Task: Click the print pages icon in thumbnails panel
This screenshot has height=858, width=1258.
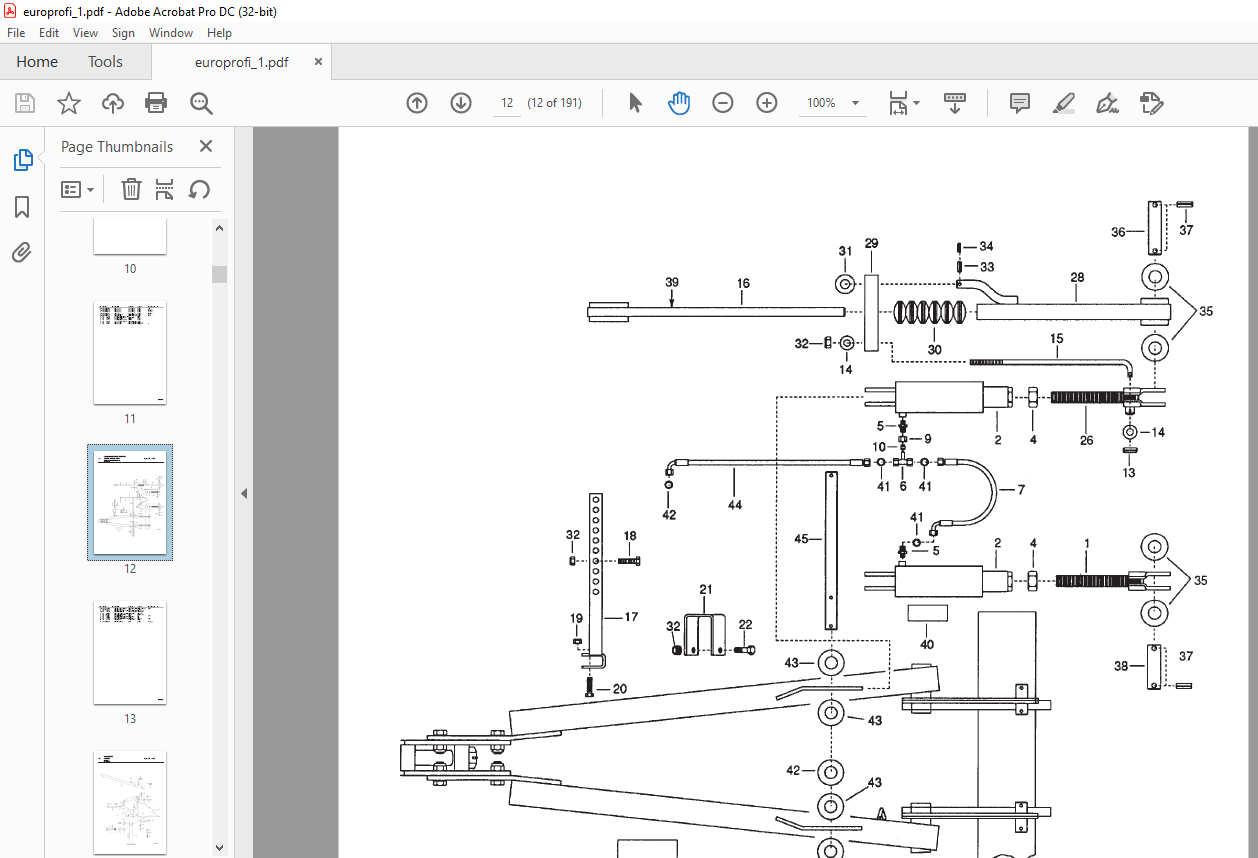Action: 165,189
